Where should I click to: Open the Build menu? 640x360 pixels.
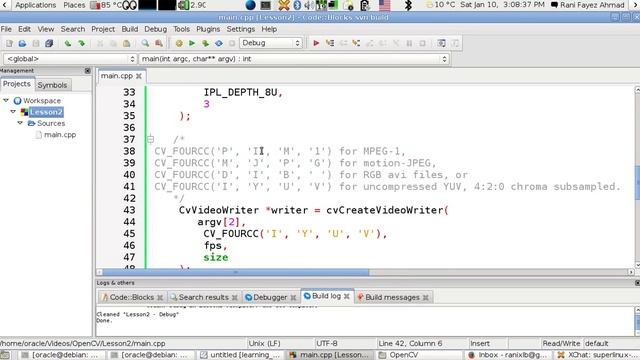click(130, 29)
